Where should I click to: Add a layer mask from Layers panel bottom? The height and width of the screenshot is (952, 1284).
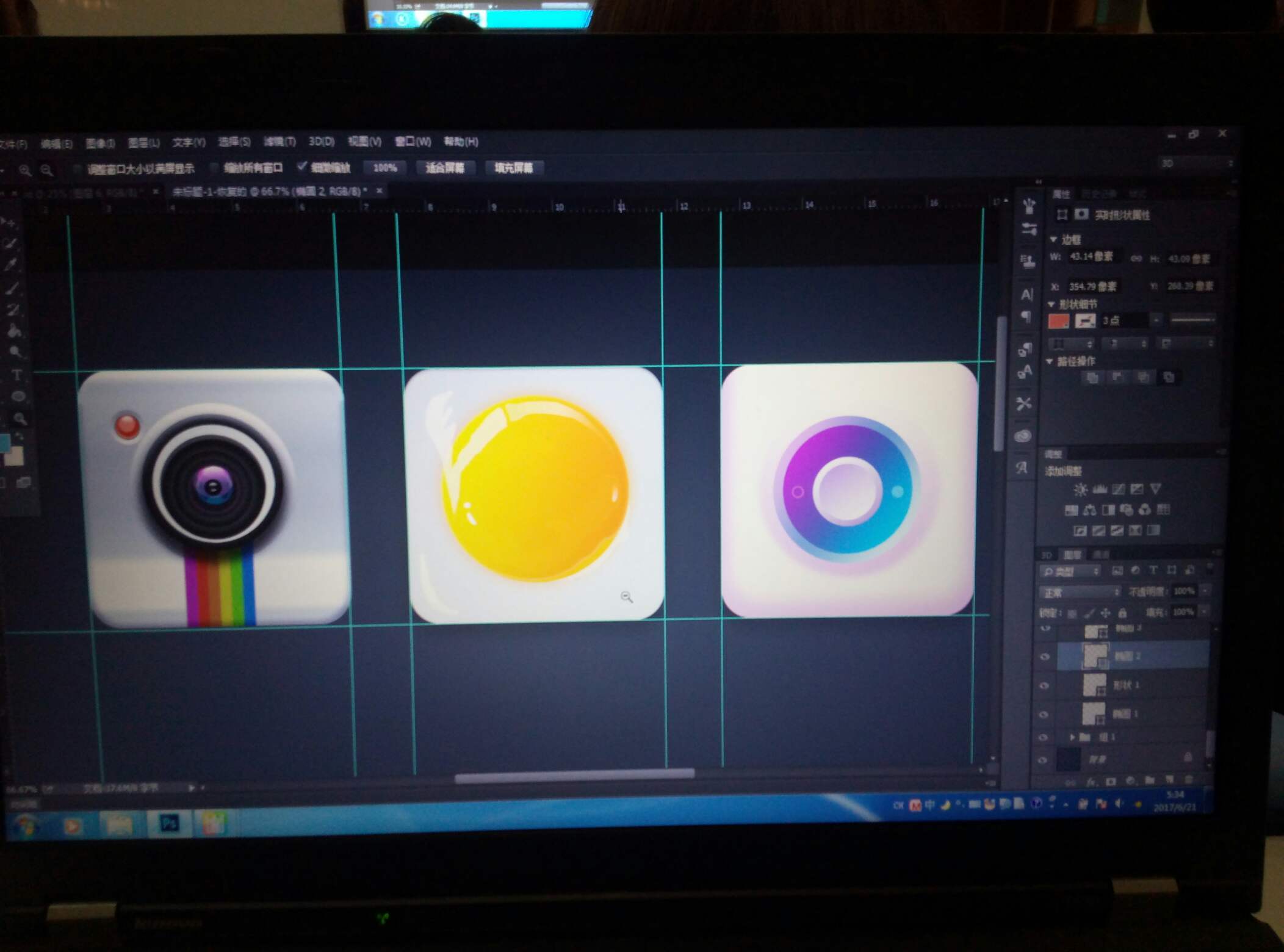tap(1111, 781)
